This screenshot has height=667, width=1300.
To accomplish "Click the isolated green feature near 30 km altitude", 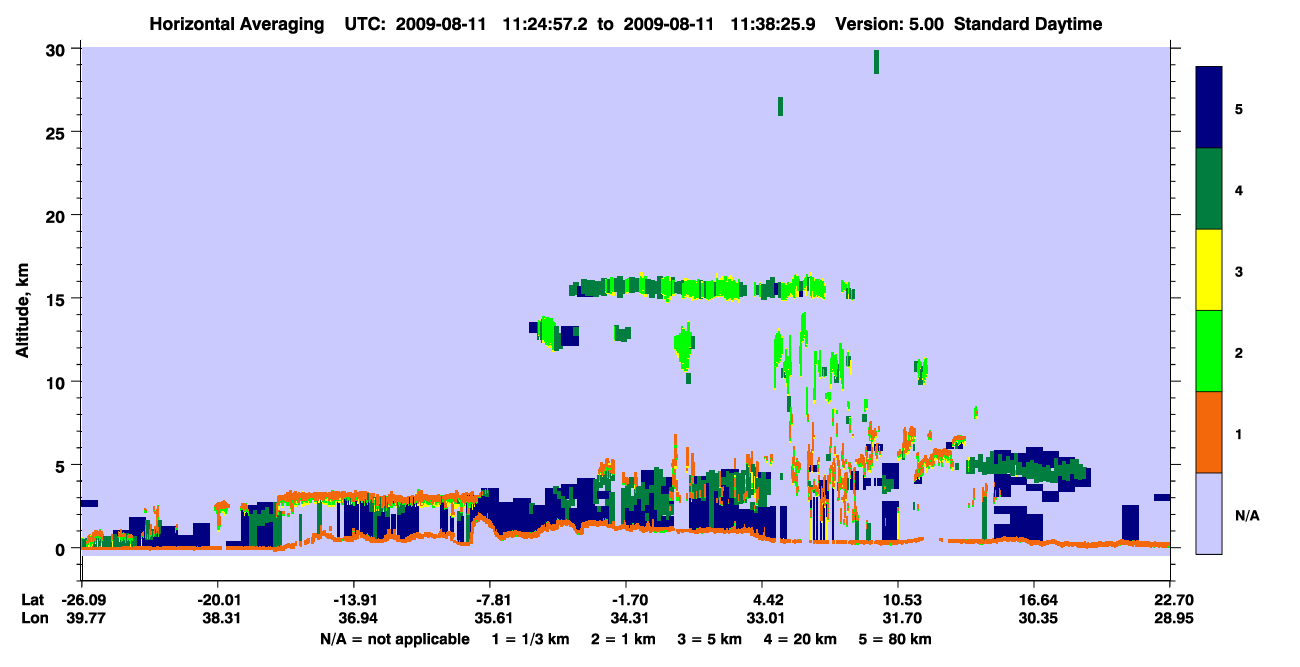I will (x=876, y=62).
